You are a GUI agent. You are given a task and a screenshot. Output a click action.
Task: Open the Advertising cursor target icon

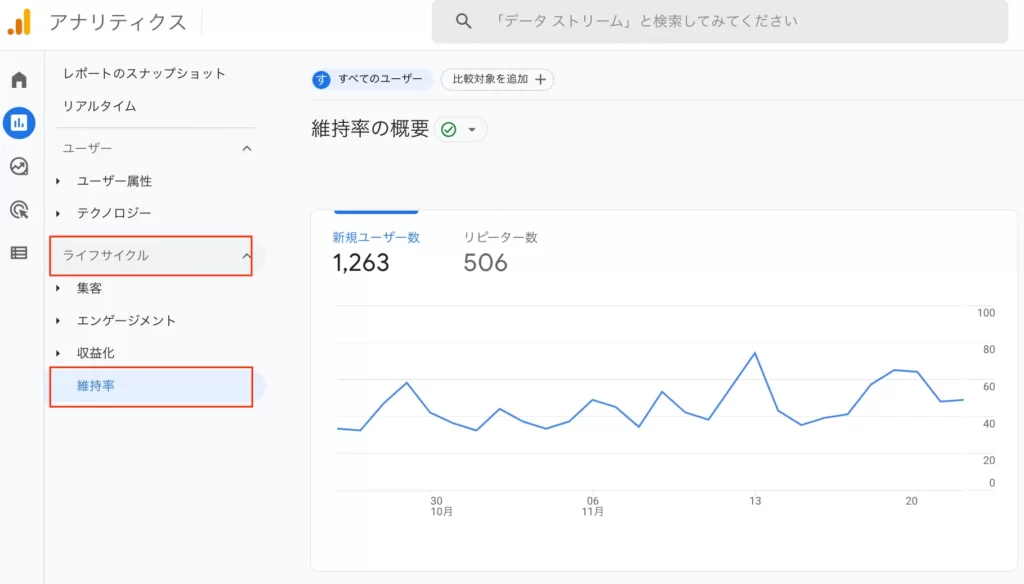(x=19, y=210)
